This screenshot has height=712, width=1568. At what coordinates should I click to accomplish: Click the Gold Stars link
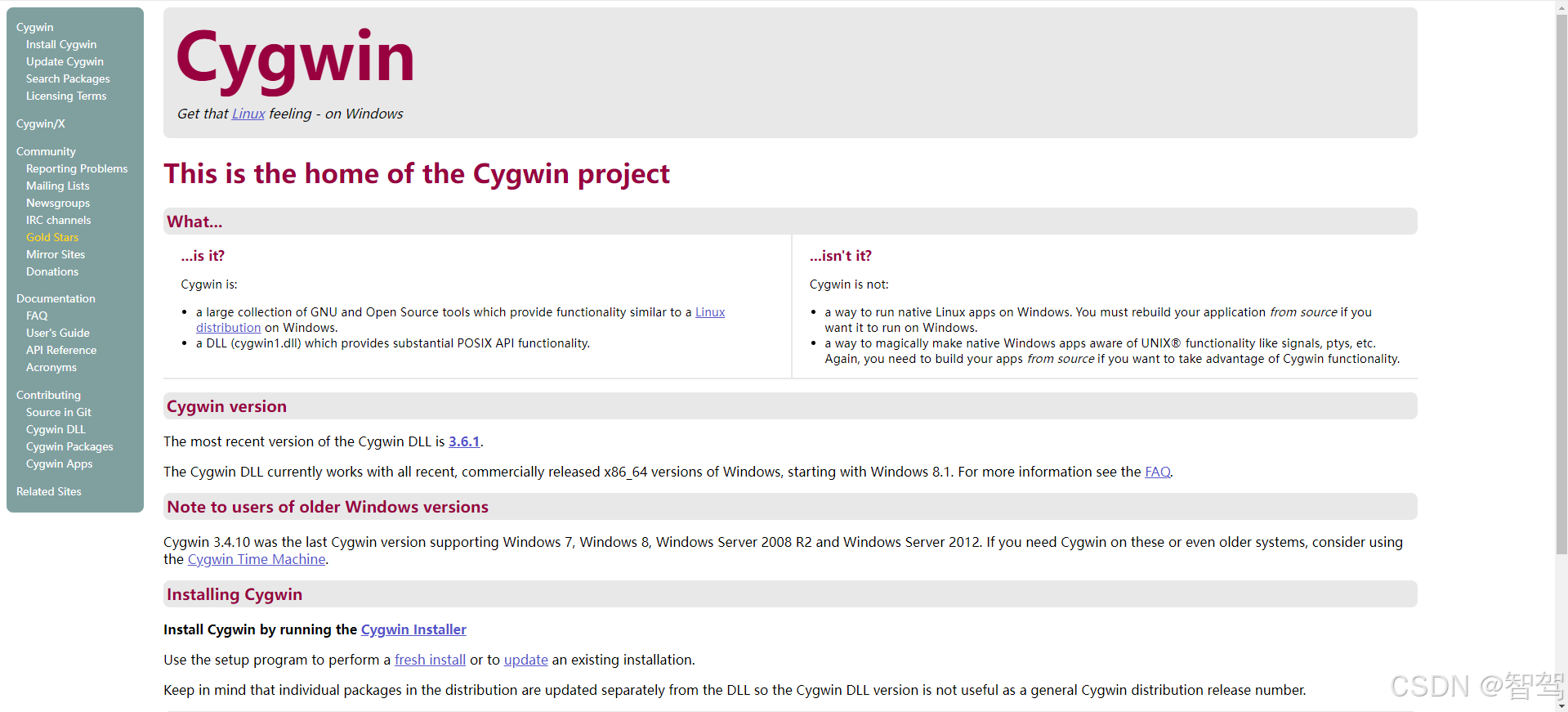click(52, 237)
